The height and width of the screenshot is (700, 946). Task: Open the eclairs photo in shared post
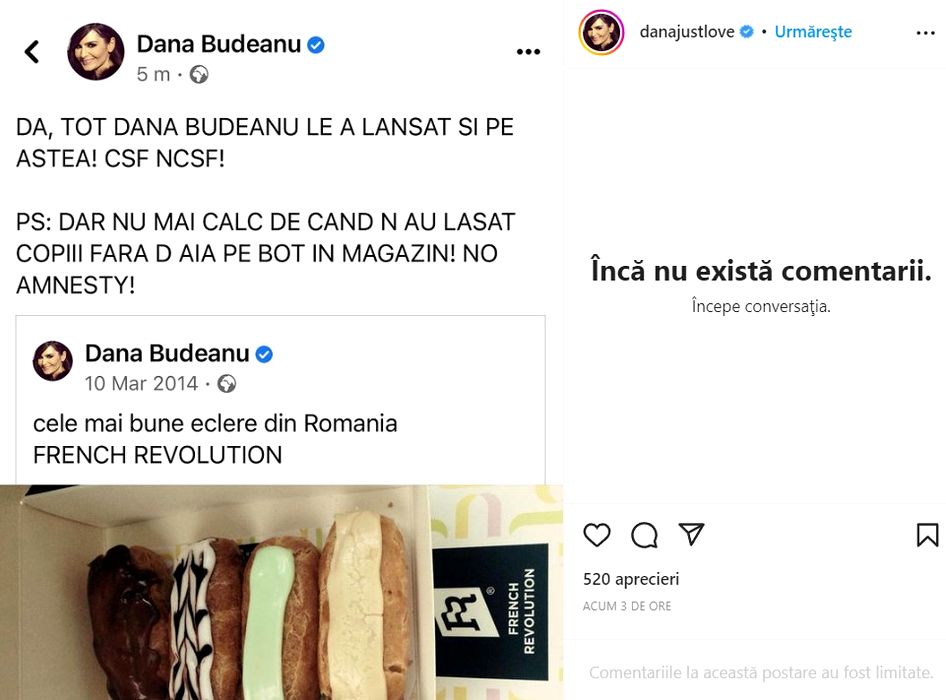[281, 592]
